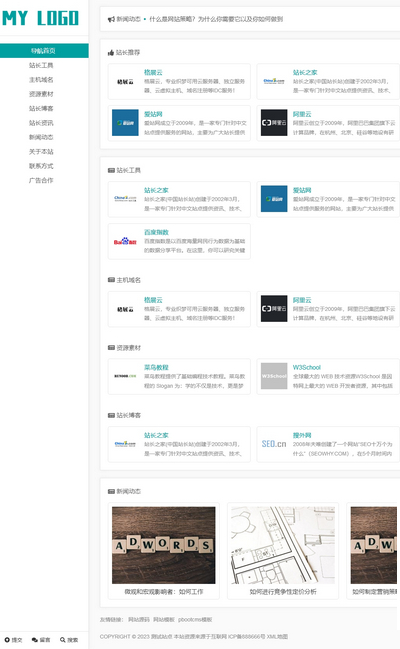Click the section icon beside 主机域名 heading
This screenshot has width=400, height=649.
(x=111, y=280)
